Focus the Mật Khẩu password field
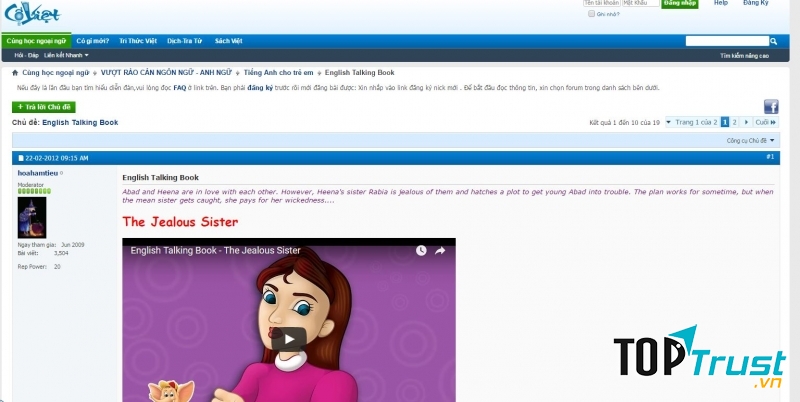800x402 pixels. coord(641,3)
